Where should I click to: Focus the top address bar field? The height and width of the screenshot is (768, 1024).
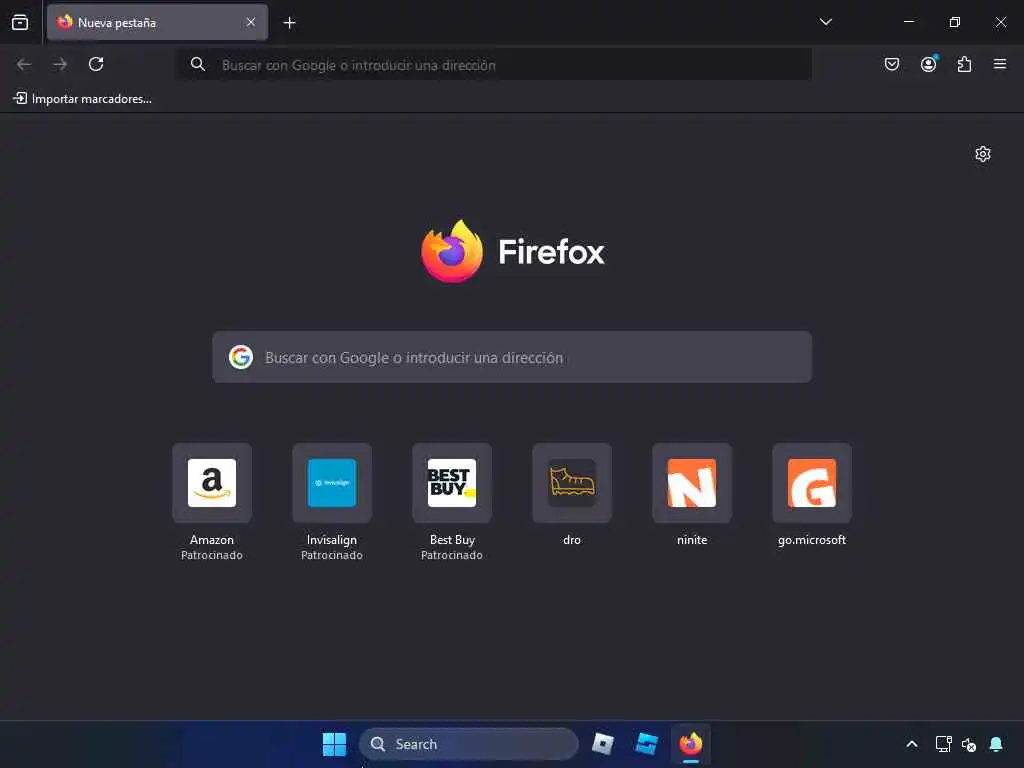495,65
